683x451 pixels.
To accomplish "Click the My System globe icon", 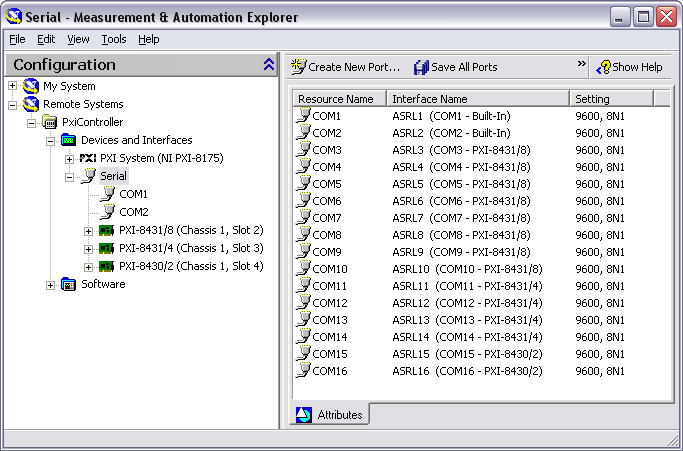I will 31,86.
